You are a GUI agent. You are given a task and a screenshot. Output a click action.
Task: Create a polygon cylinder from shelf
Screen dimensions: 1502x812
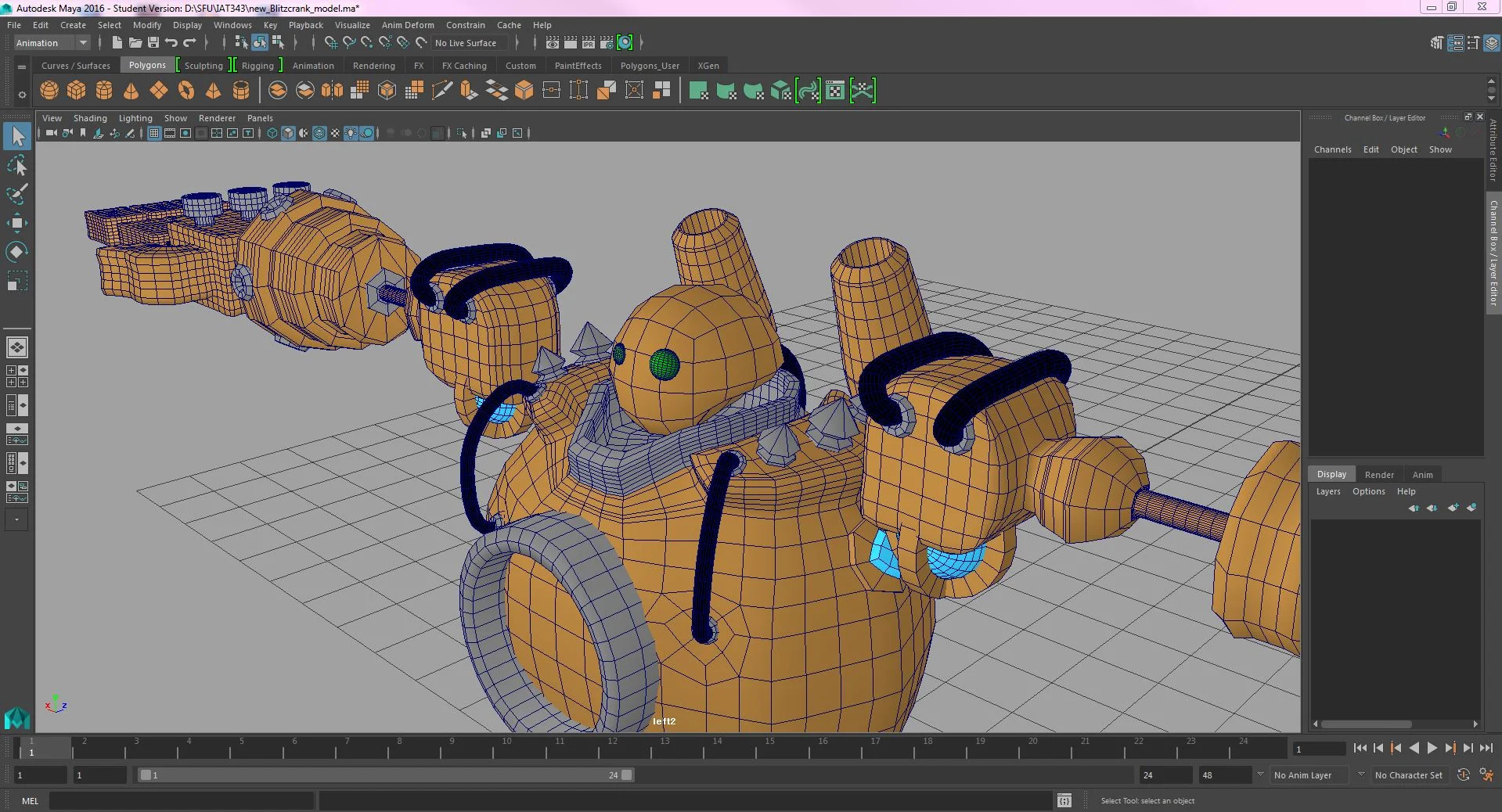[x=104, y=91]
